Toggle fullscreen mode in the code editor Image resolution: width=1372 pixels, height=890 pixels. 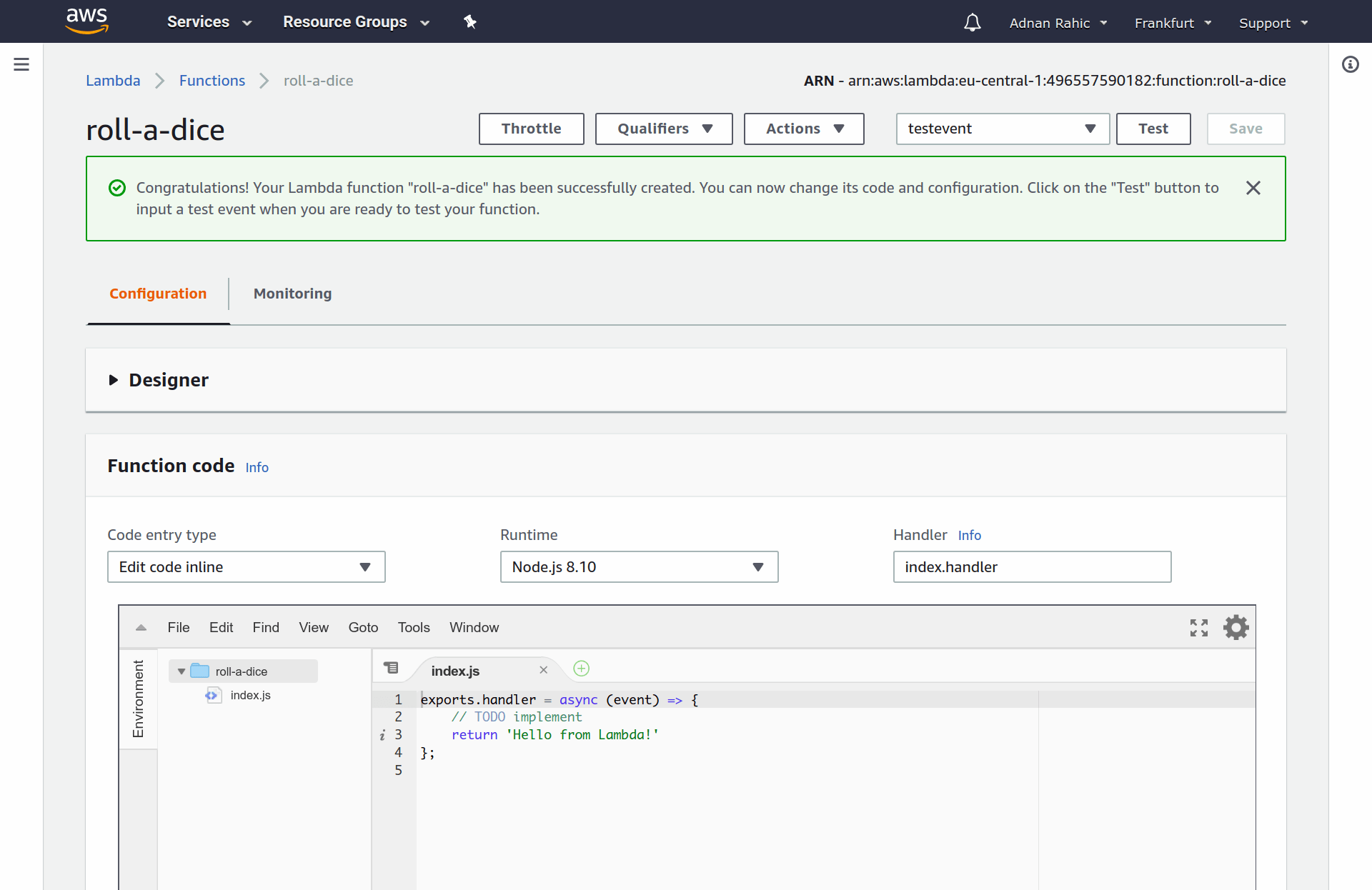pos(1199,627)
